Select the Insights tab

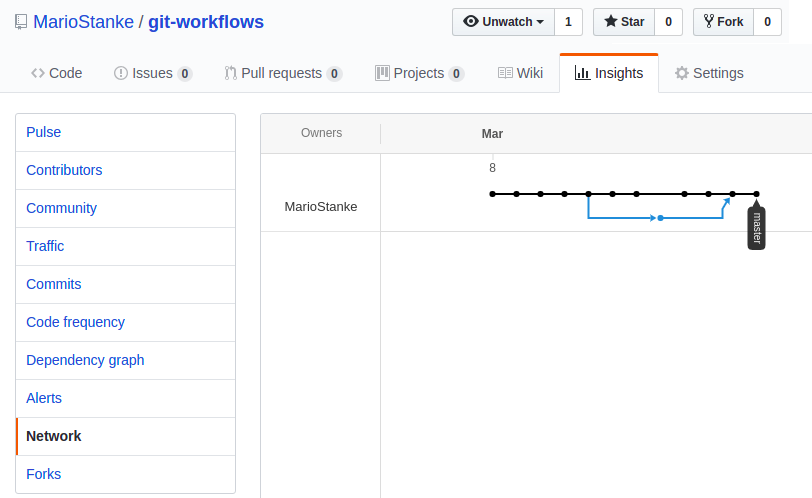click(x=609, y=73)
